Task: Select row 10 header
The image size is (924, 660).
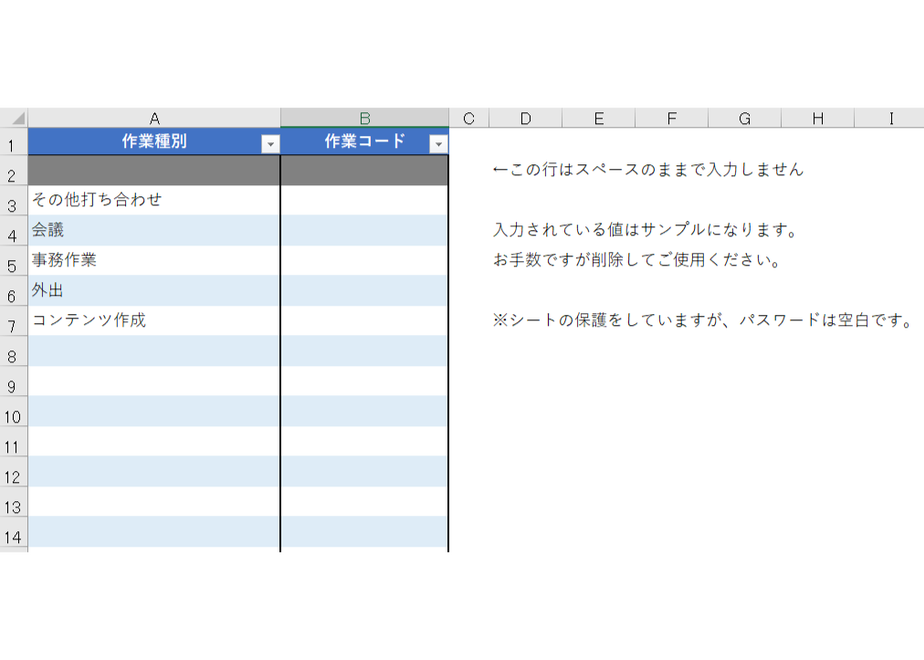Action: [14, 412]
